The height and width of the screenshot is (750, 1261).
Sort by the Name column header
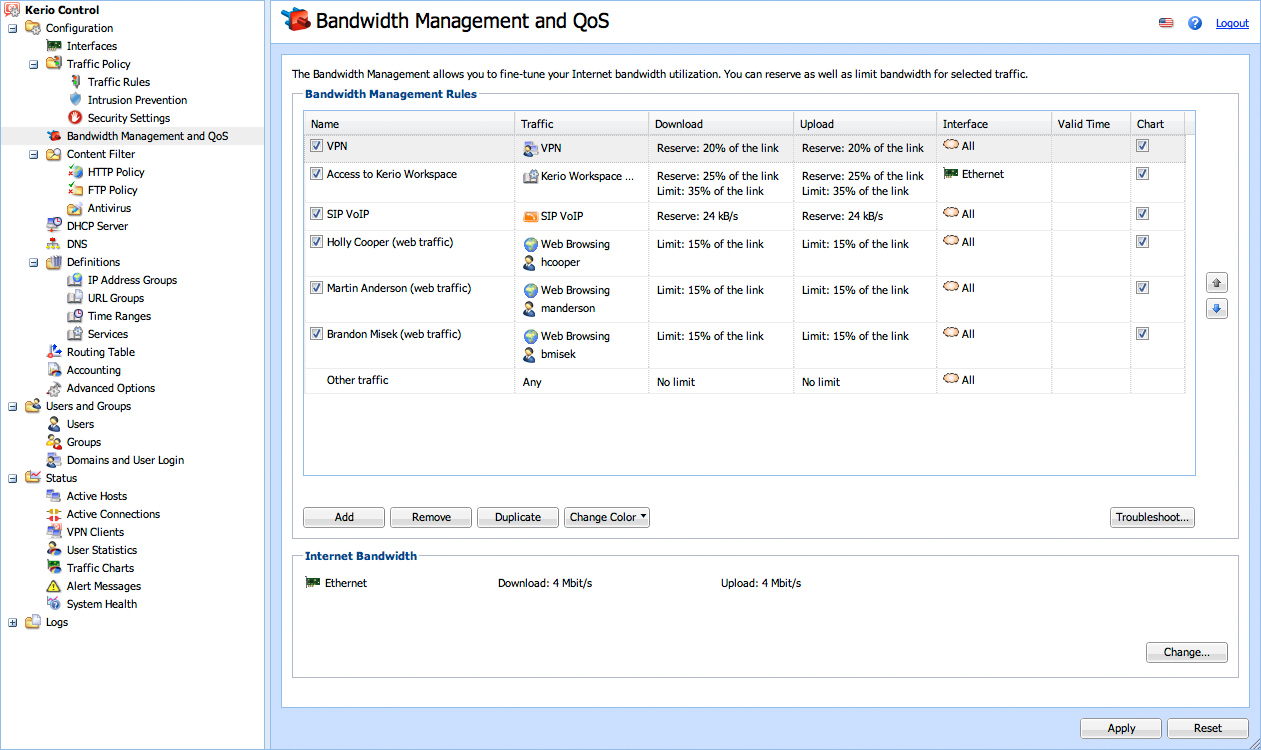point(409,124)
